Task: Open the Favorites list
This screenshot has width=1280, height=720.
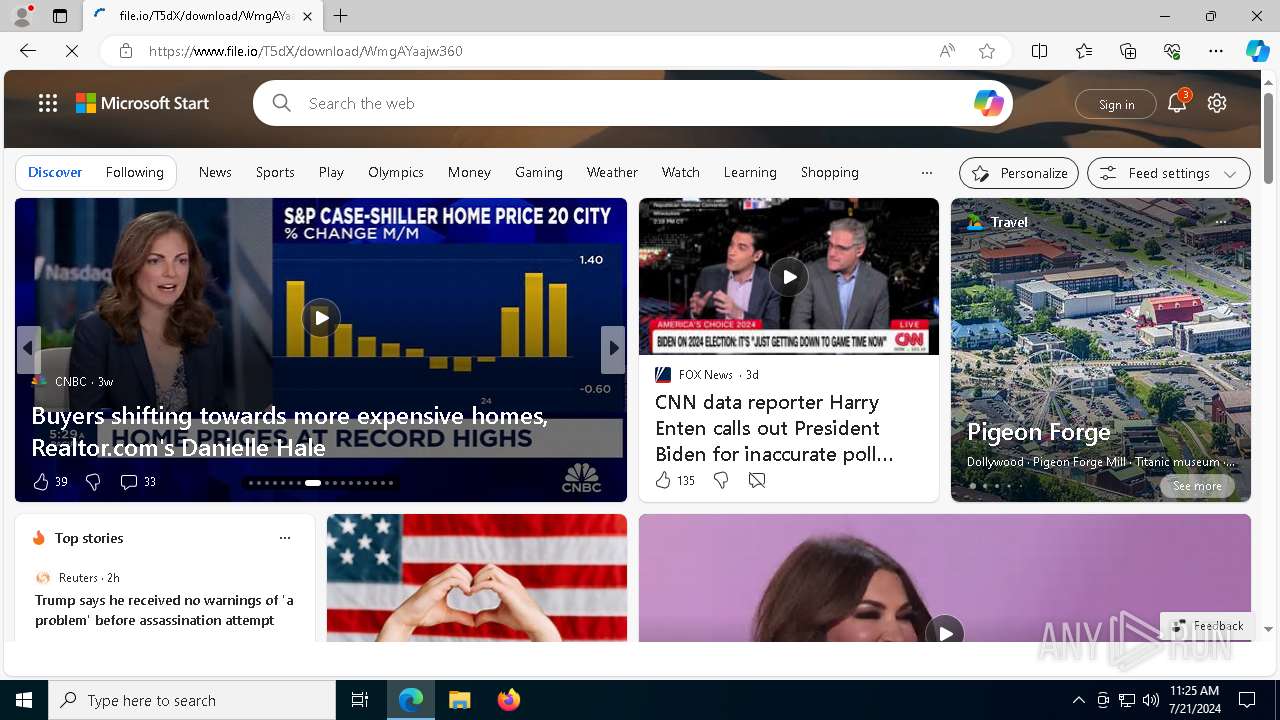Action: tap(1084, 51)
